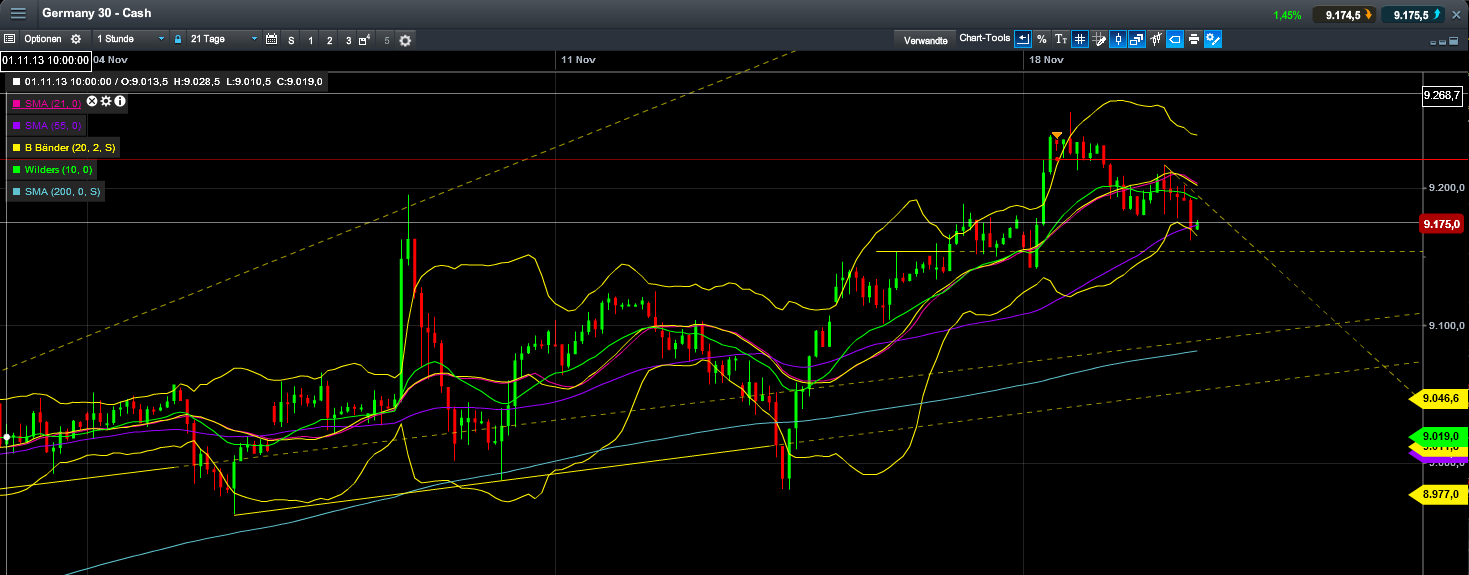Select the grid drawing pencil tool
This screenshot has width=1469, height=575.
pyautogui.click(x=1099, y=40)
